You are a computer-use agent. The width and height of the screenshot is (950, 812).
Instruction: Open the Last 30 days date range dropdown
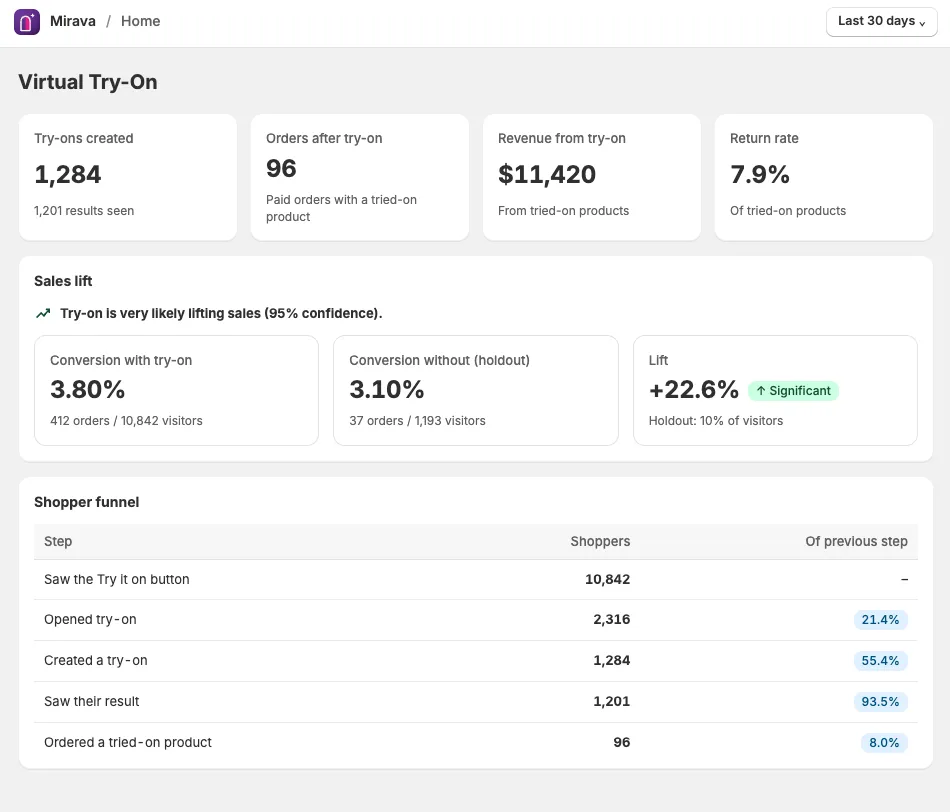882,22
